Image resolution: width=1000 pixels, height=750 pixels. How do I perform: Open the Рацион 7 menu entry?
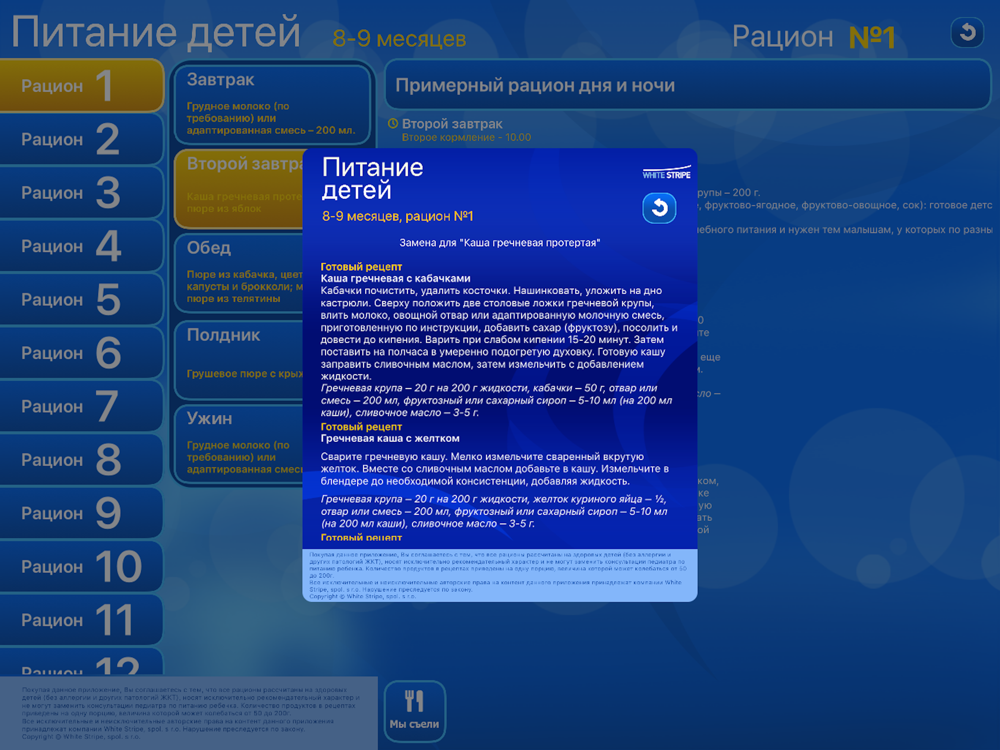pyautogui.click(x=81, y=406)
